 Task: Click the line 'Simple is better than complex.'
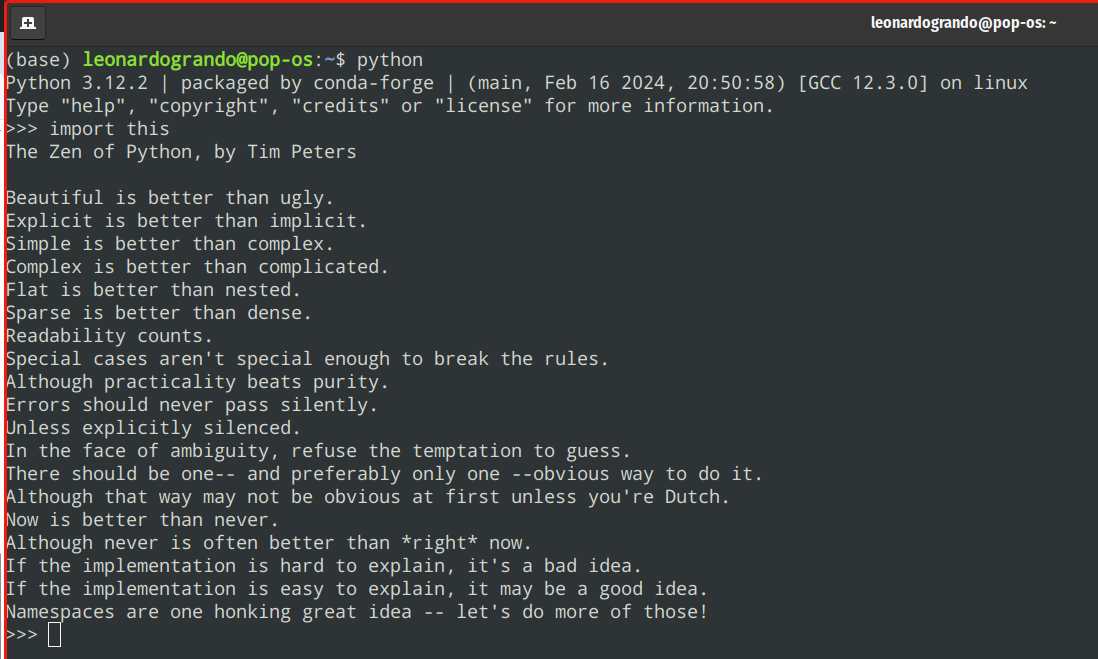click(x=170, y=244)
